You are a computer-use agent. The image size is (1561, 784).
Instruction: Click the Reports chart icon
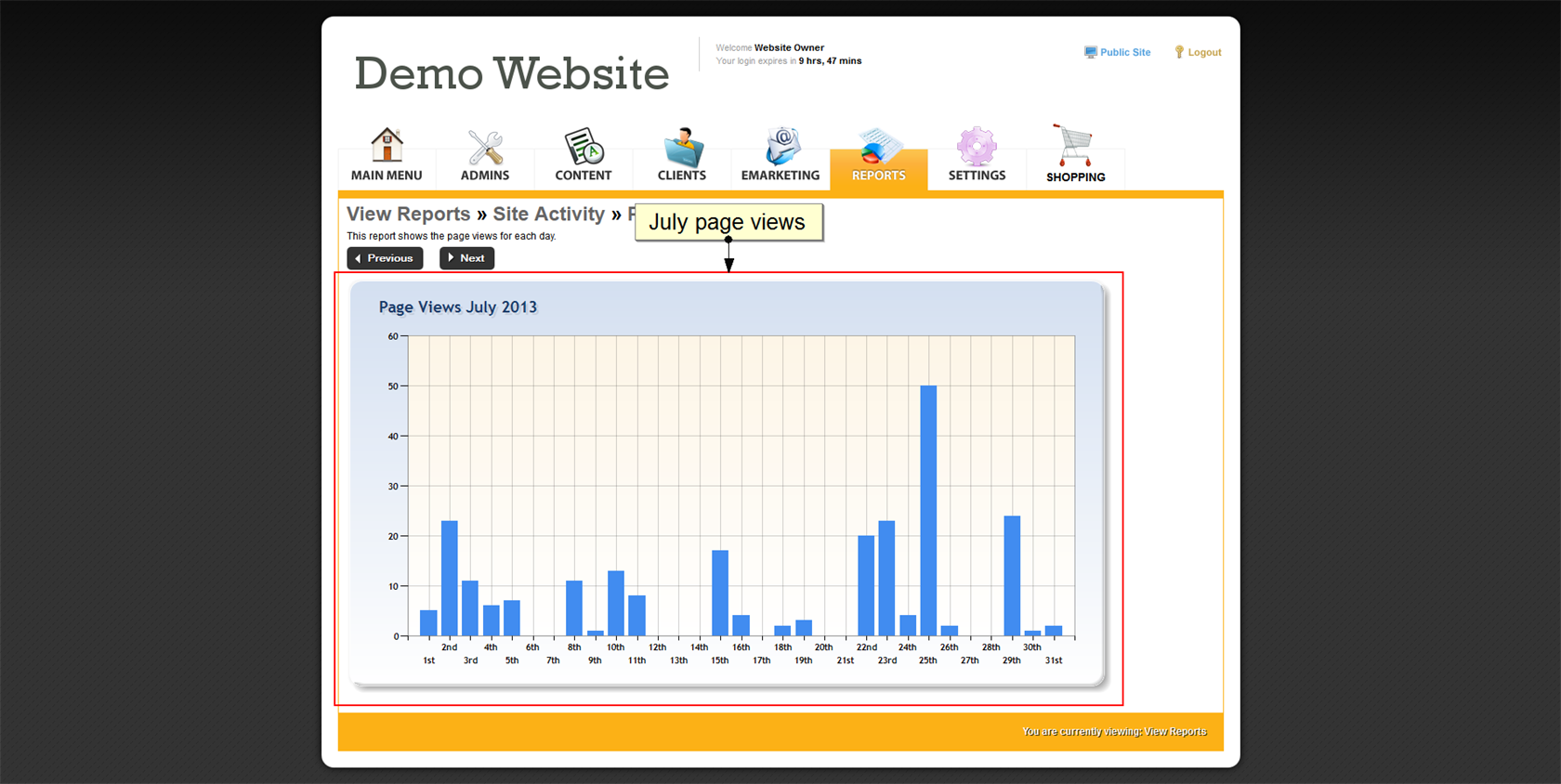coord(878,146)
